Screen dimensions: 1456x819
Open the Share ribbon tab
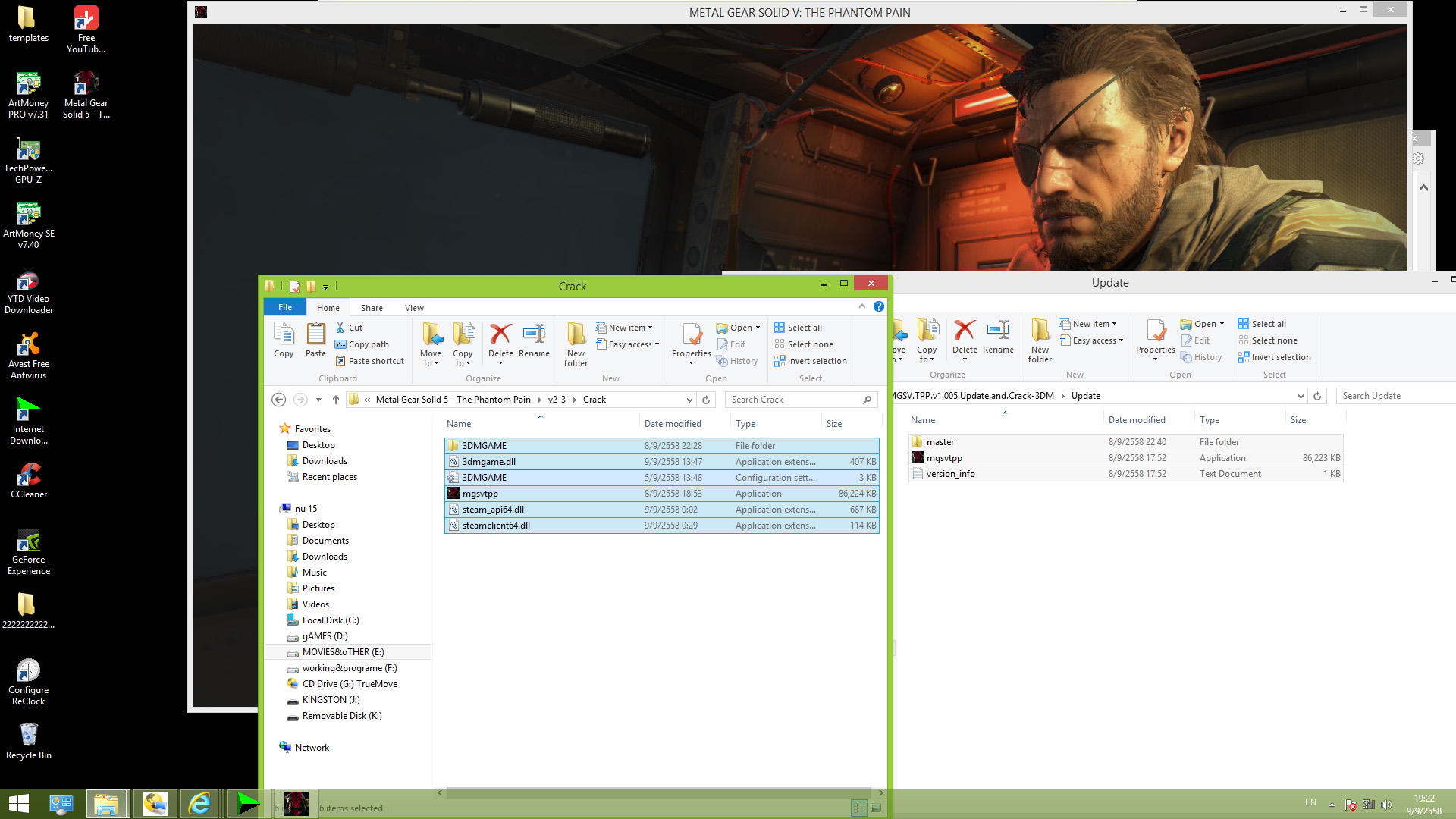point(372,308)
